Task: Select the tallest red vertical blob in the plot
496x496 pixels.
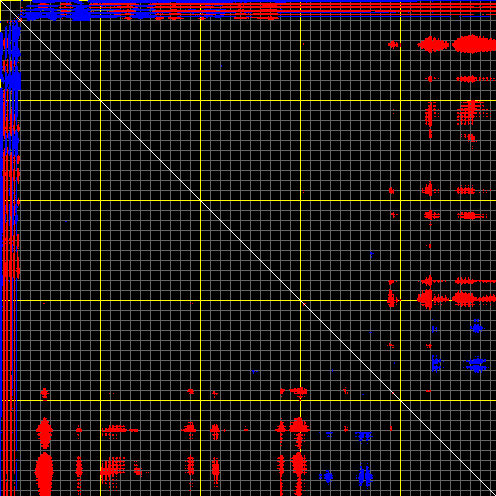Action: coord(44,474)
